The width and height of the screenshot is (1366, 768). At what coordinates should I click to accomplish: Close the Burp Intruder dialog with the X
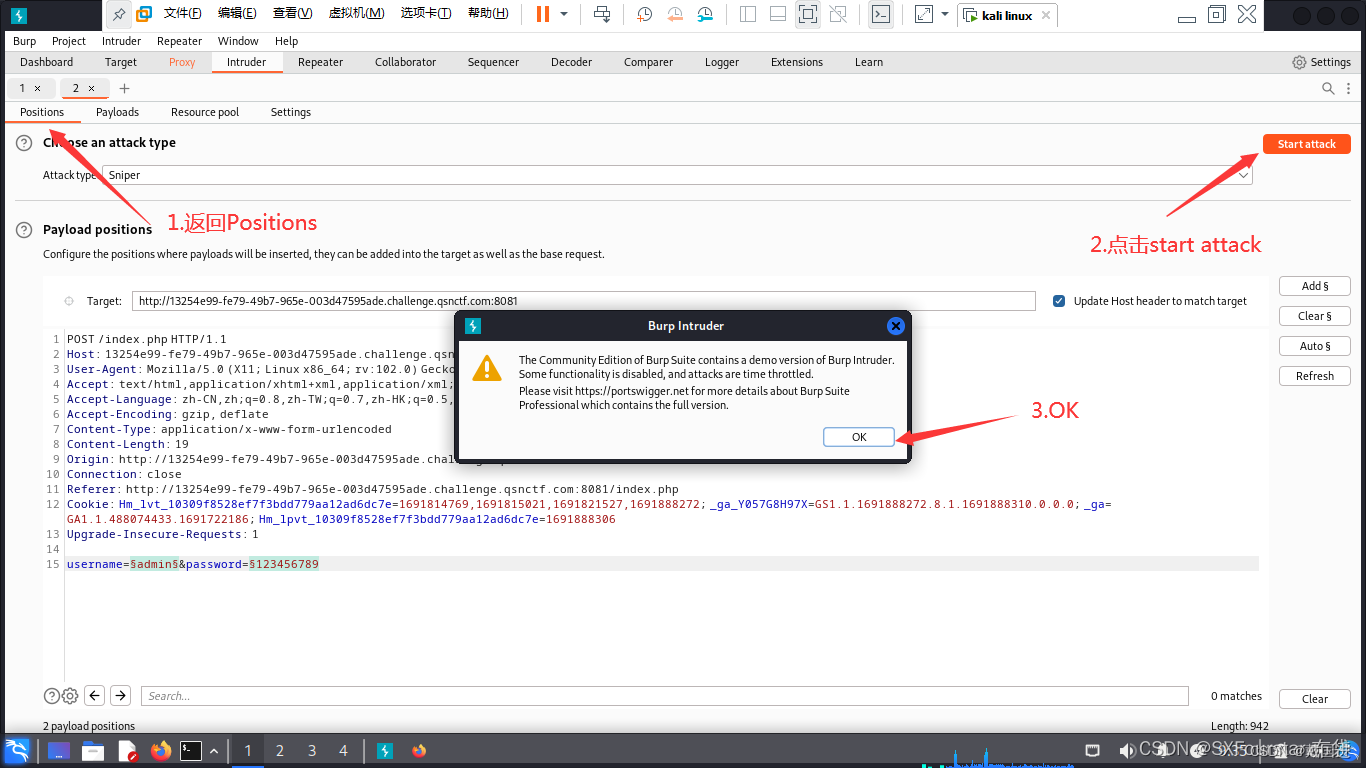point(896,326)
